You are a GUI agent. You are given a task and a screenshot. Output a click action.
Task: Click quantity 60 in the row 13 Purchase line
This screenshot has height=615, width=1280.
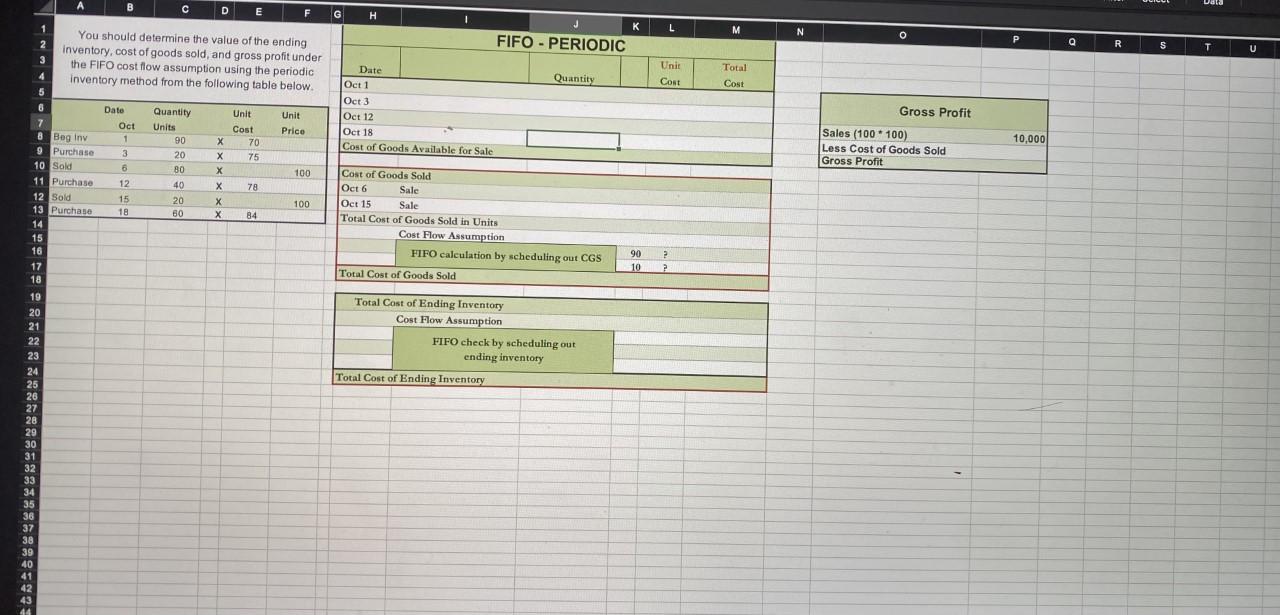pos(179,214)
